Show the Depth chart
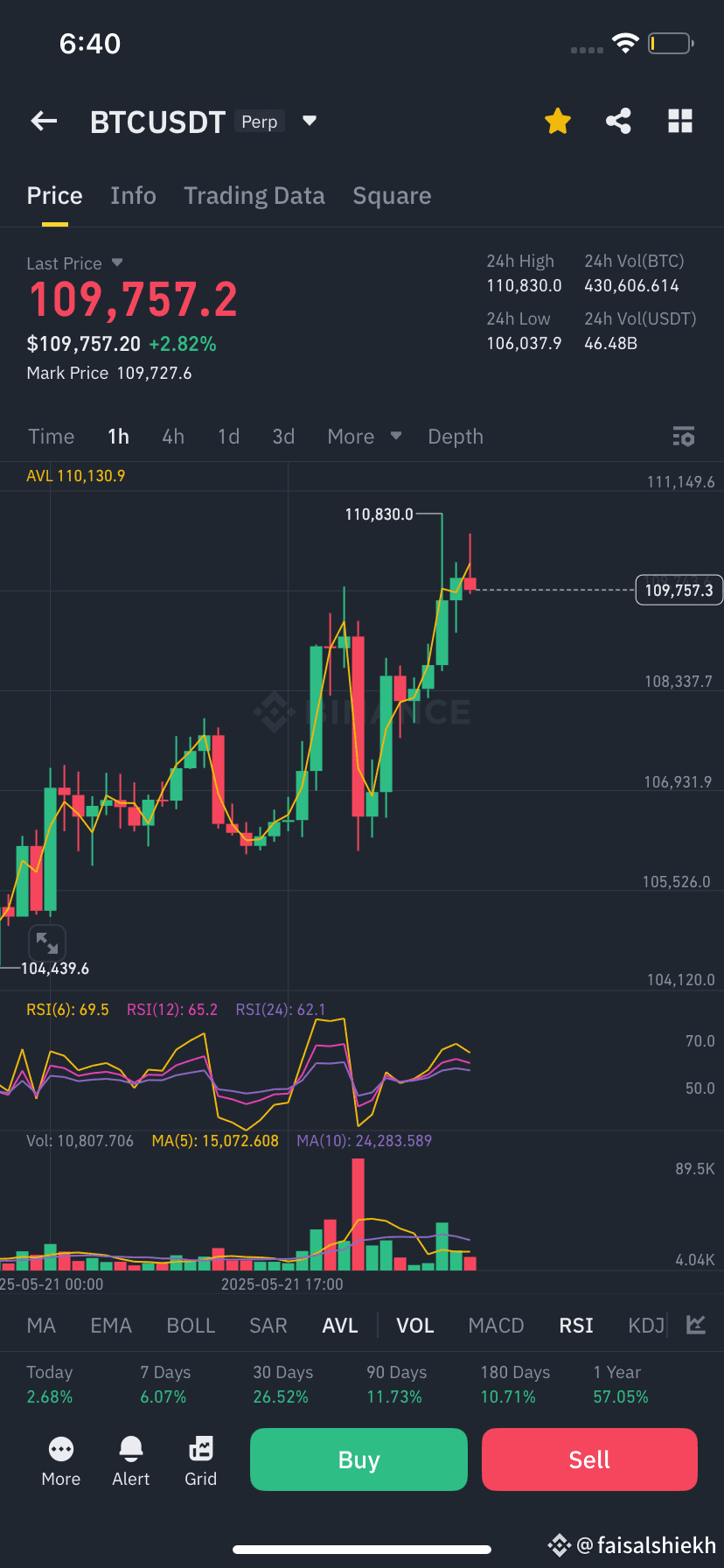The width and height of the screenshot is (724, 1568). click(456, 437)
